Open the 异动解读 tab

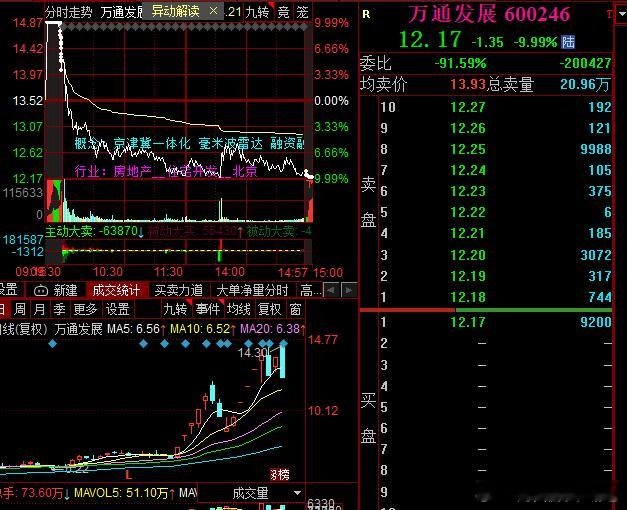pyautogui.click(x=176, y=11)
